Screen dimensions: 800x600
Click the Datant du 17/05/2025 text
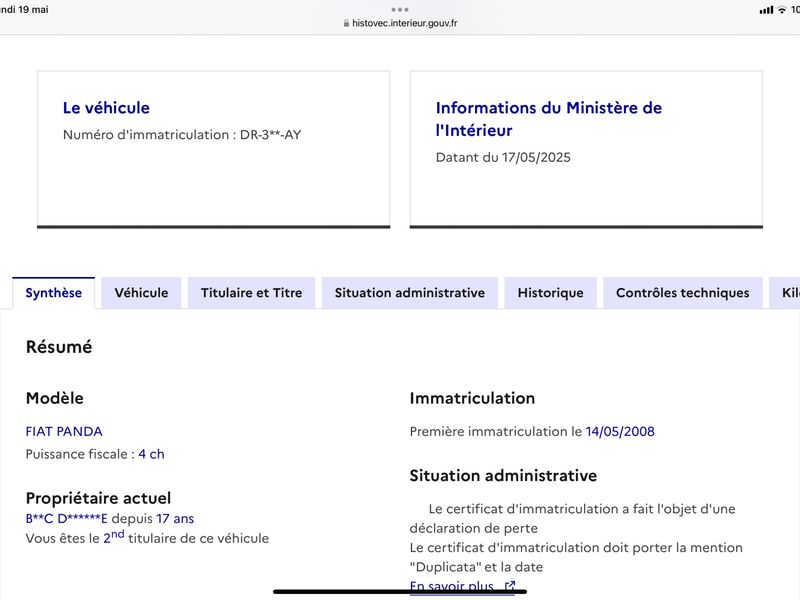coord(503,157)
